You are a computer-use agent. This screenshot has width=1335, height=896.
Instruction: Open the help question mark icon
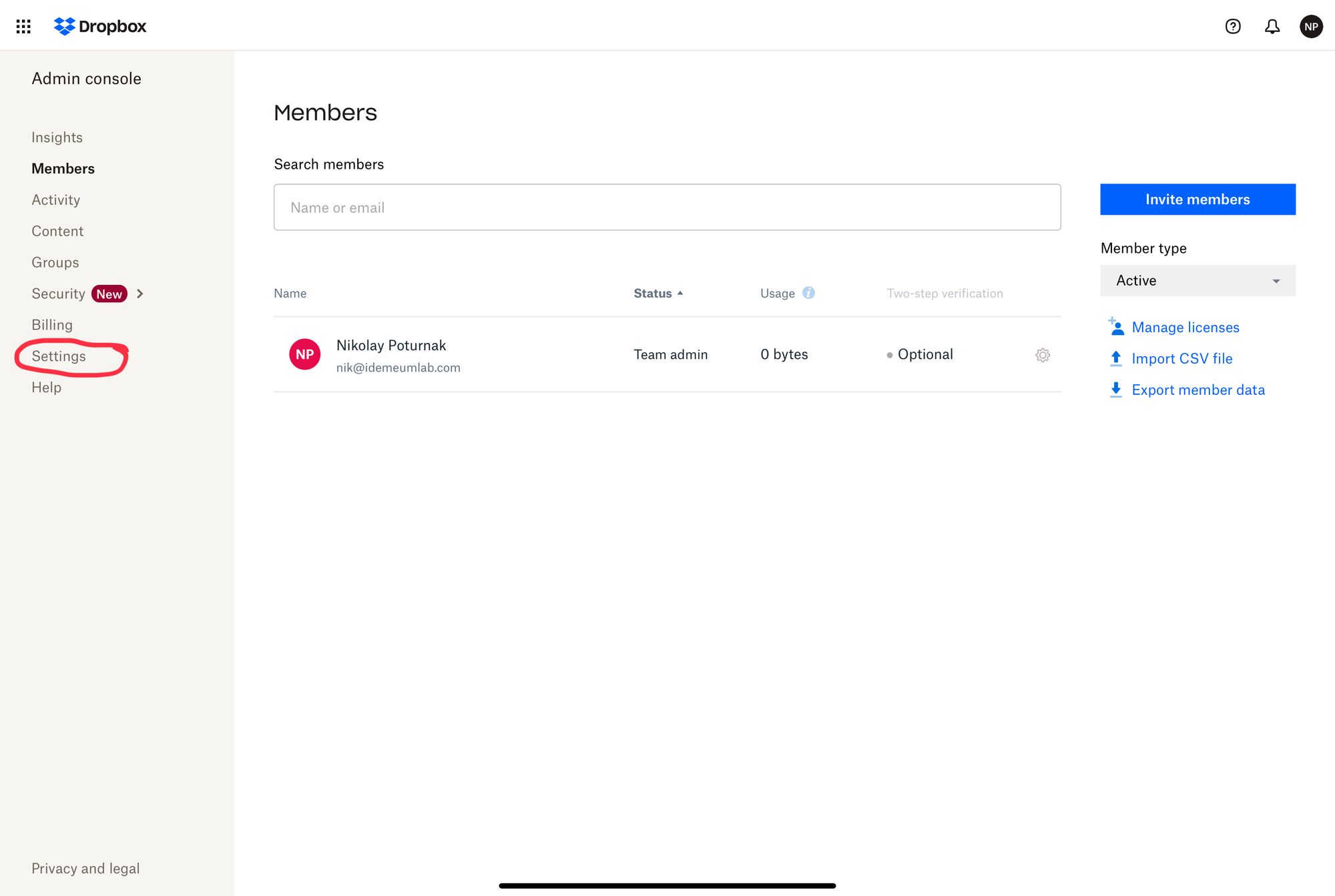(x=1233, y=26)
